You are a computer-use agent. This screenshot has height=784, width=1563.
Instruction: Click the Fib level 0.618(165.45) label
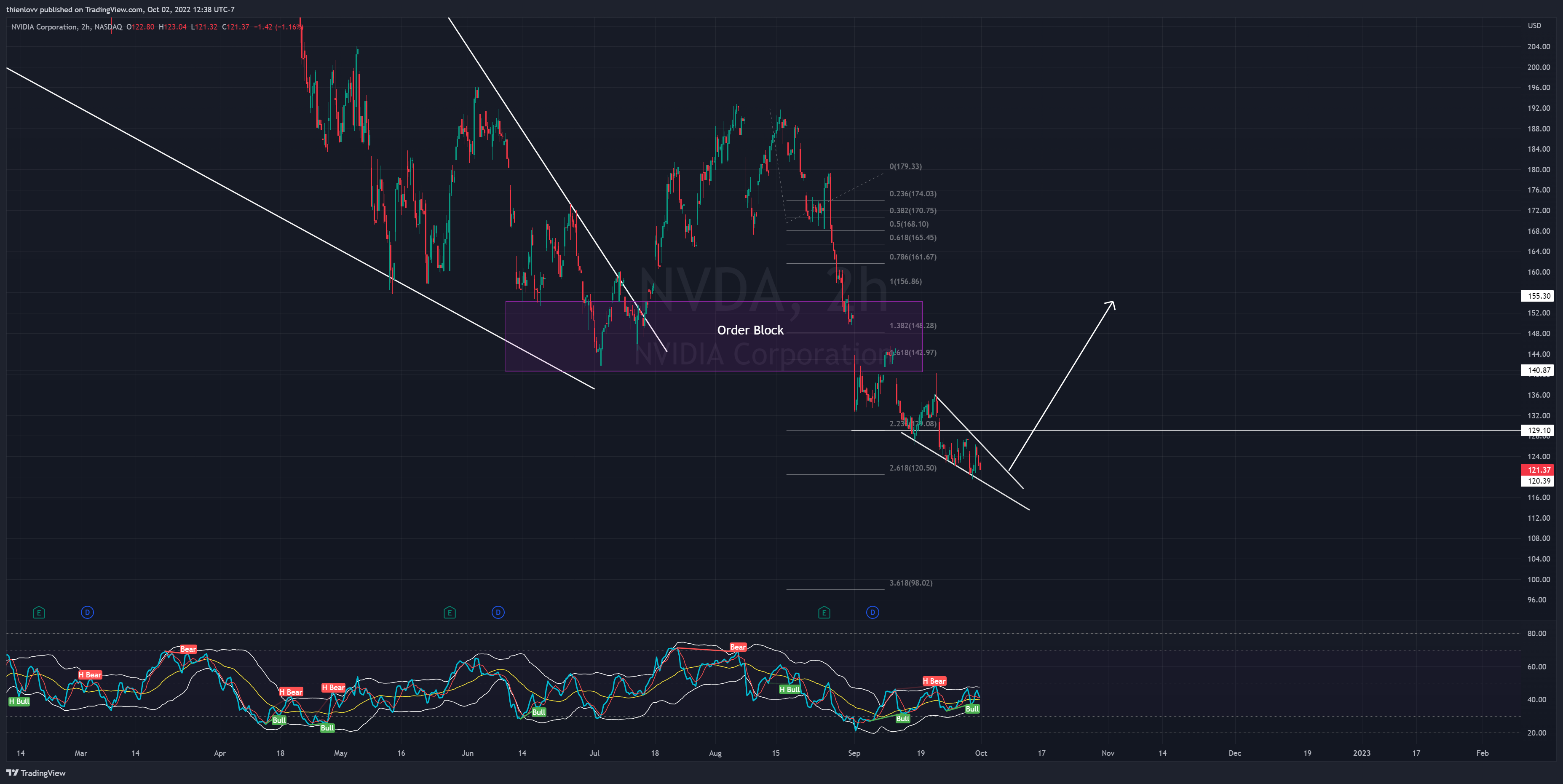click(x=913, y=237)
